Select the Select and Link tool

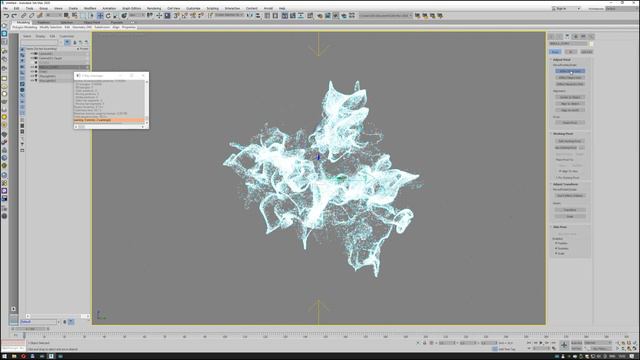point(23,16)
